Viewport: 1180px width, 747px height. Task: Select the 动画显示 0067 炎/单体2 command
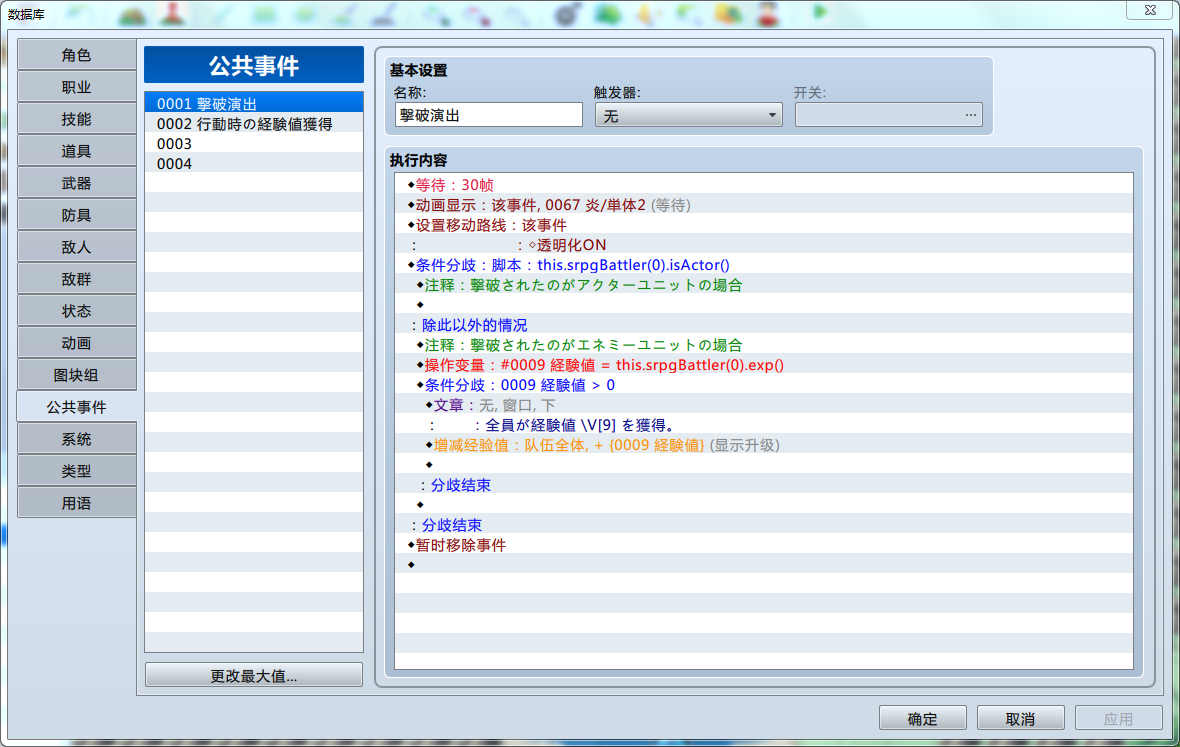tap(764, 205)
